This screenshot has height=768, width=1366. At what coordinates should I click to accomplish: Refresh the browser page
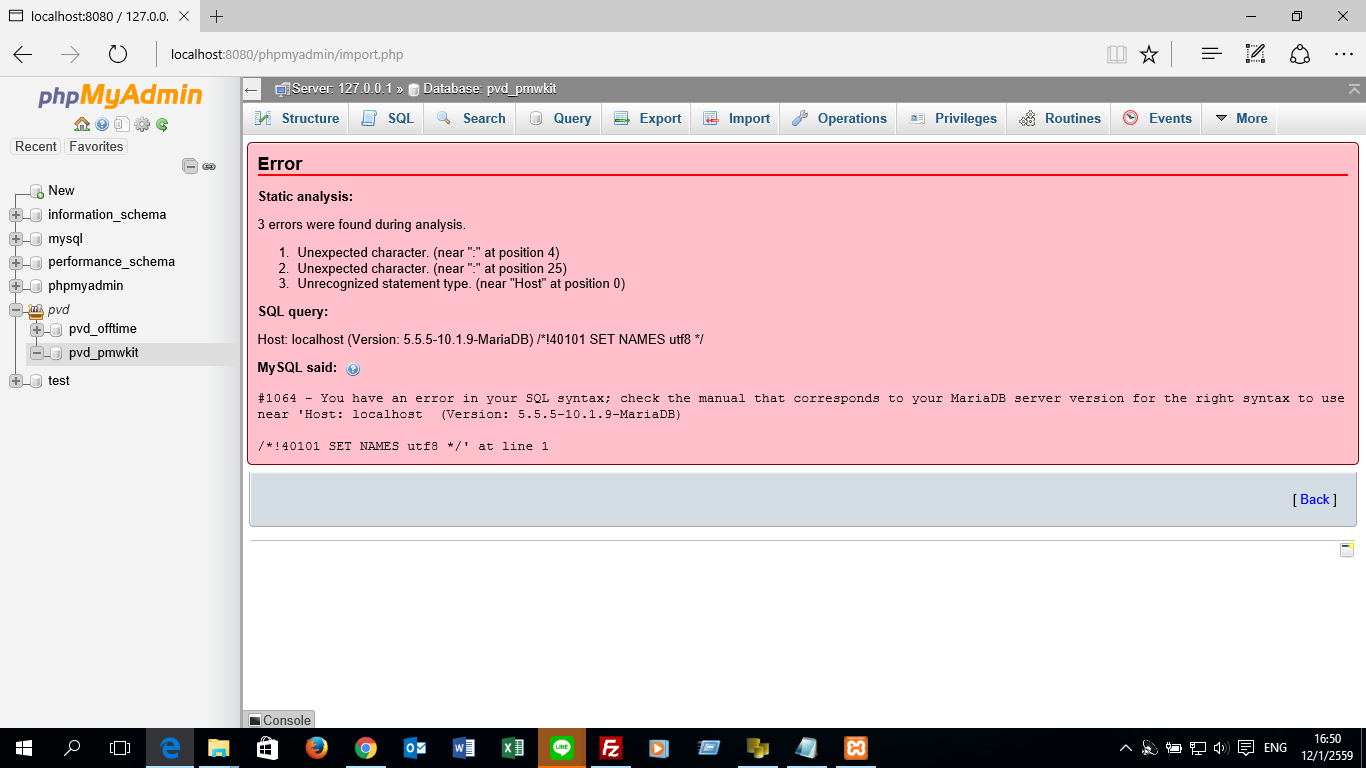[118, 54]
